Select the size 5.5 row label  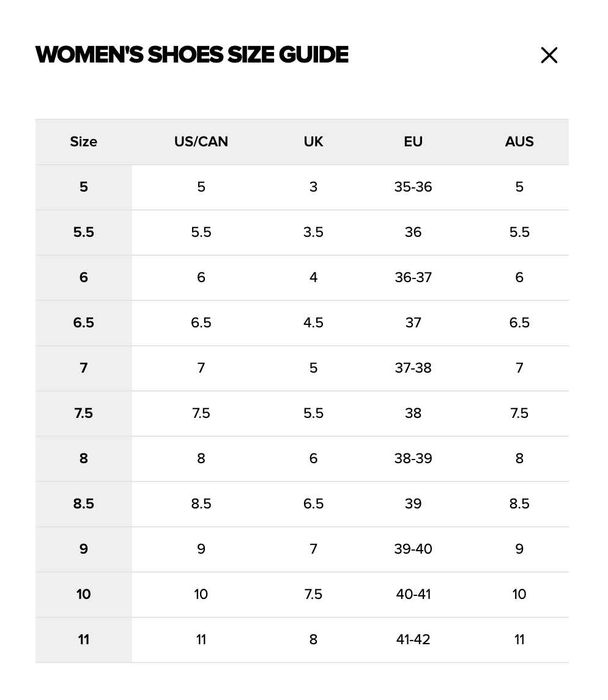tap(83, 232)
